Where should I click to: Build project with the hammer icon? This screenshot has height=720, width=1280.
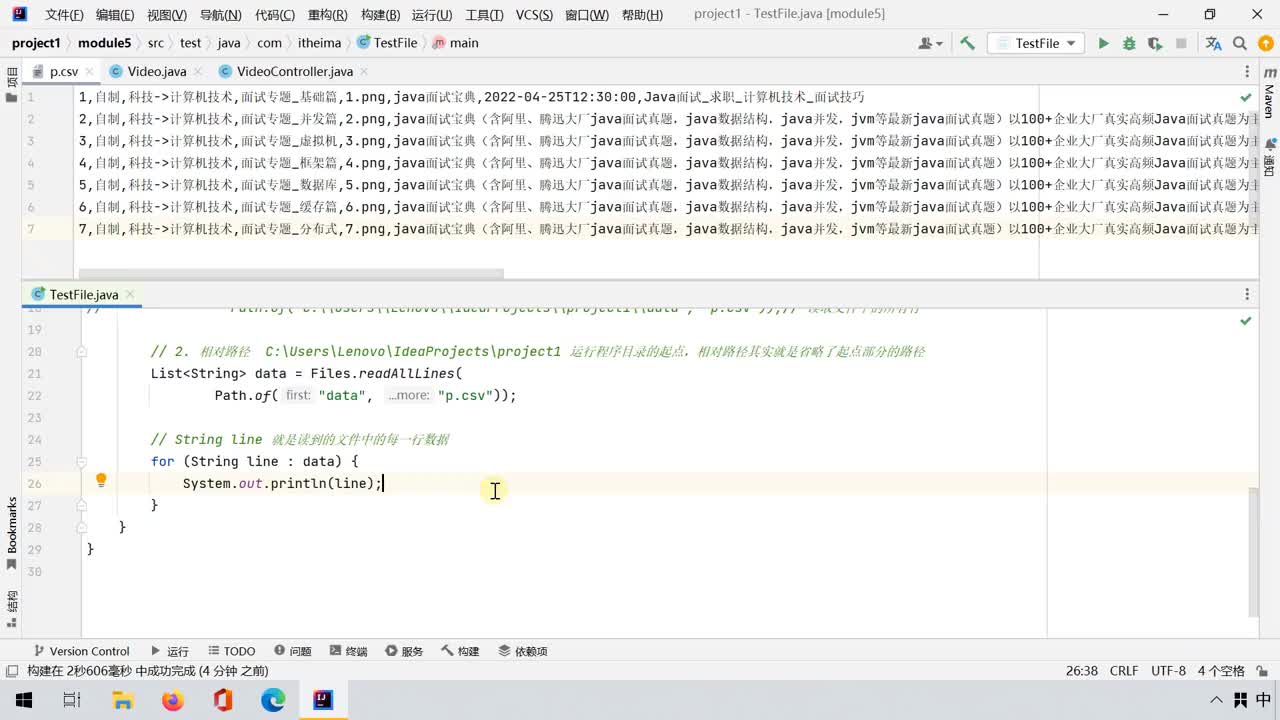967,43
